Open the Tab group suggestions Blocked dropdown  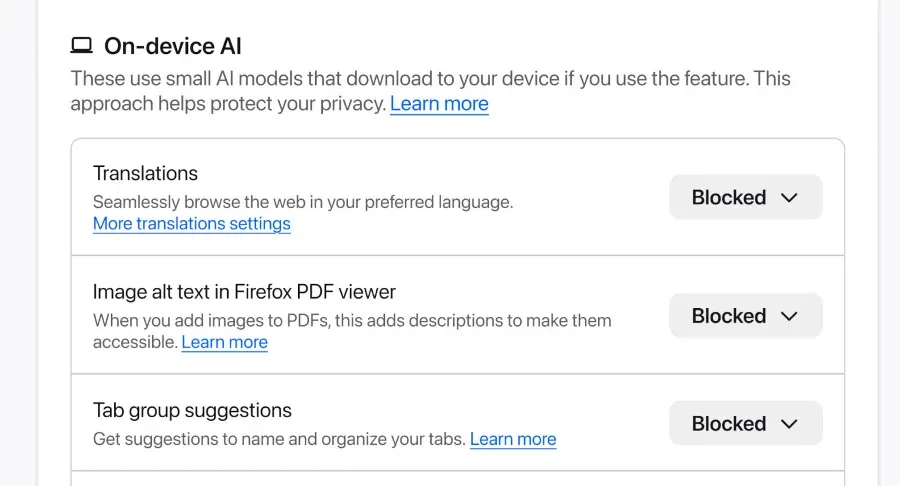(x=745, y=424)
